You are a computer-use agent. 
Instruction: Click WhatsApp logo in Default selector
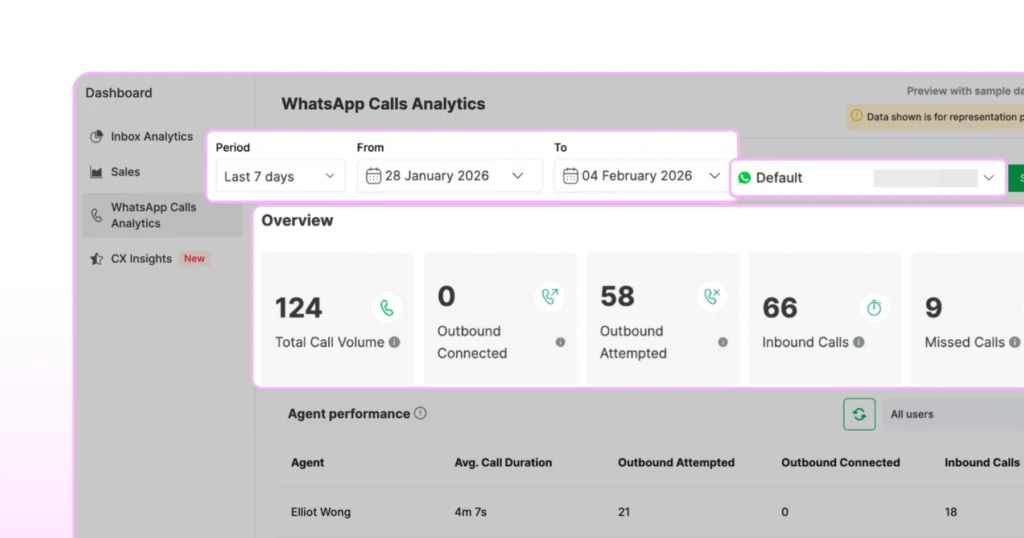(744, 178)
